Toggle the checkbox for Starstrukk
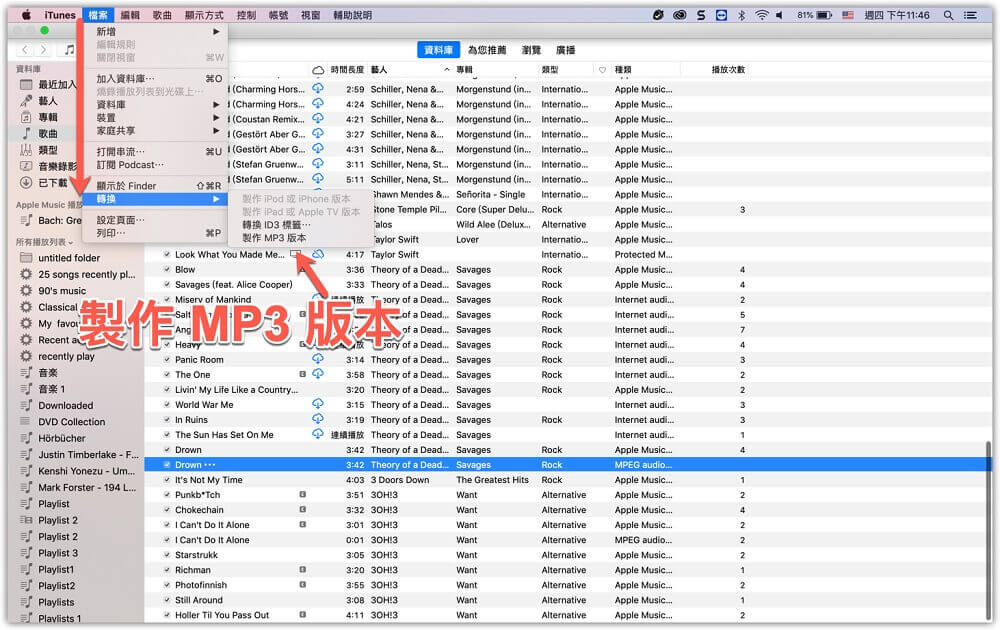The image size is (1000, 630). [x=167, y=555]
